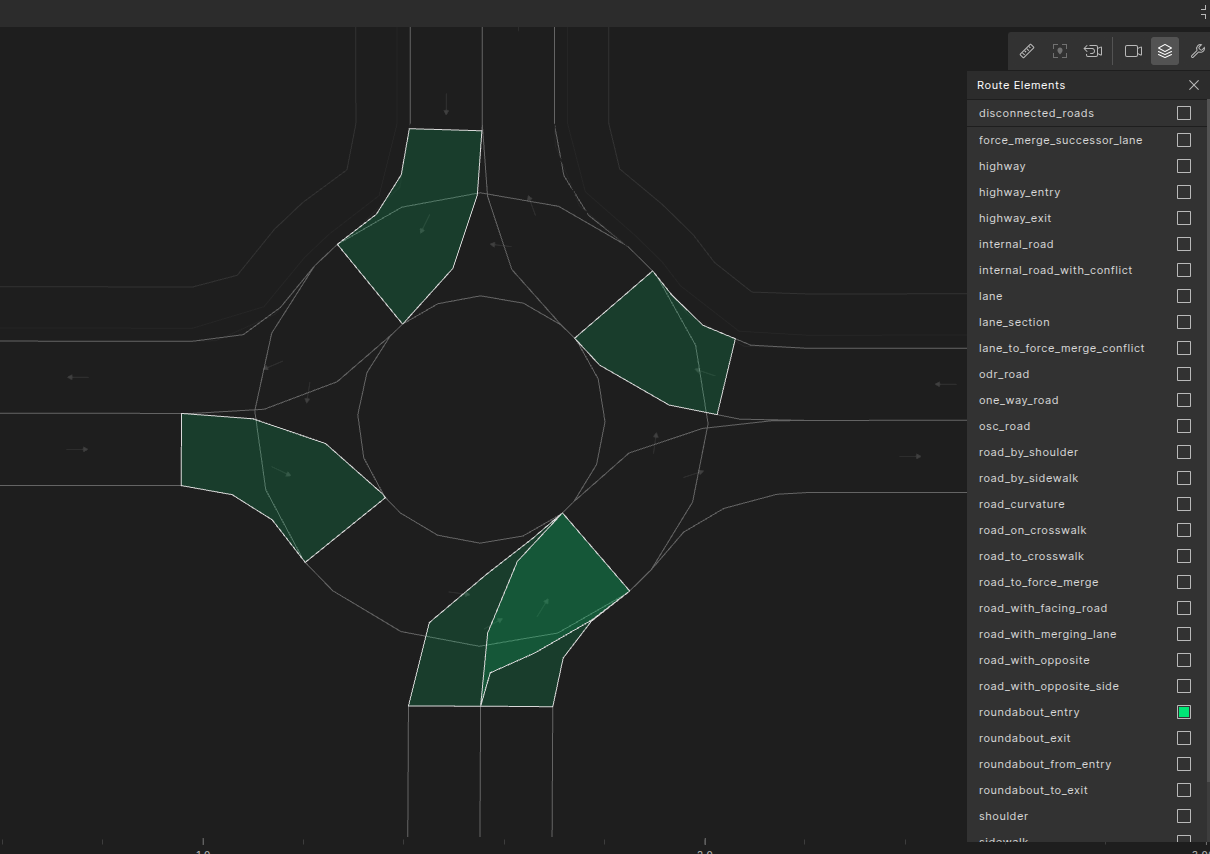Open the camera settings icon

click(1133, 51)
